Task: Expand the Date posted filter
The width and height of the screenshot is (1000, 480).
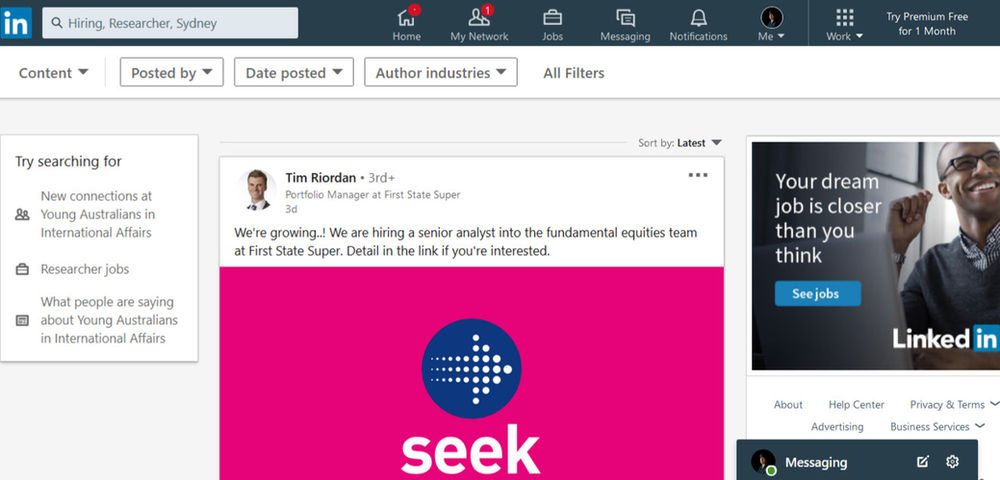Action: [294, 73]
